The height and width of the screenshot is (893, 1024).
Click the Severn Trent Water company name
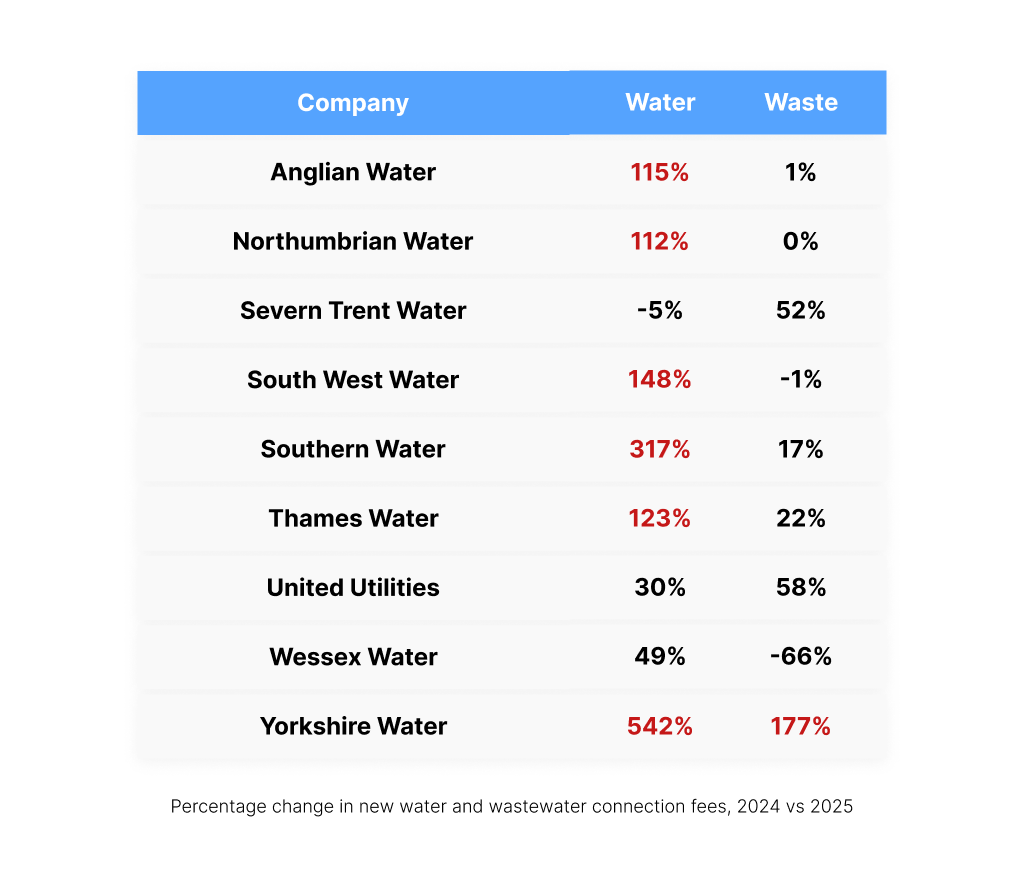353,311
